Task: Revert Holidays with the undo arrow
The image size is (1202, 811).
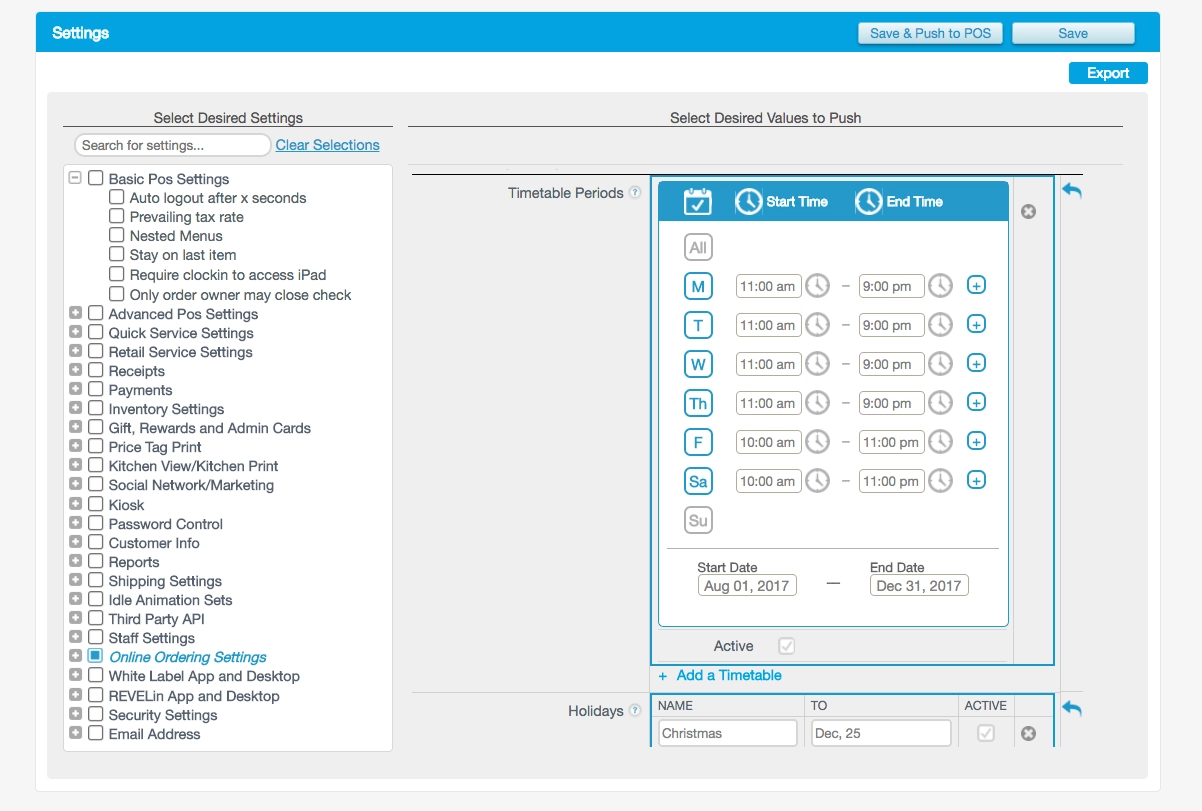Action: coord(1072,708)
